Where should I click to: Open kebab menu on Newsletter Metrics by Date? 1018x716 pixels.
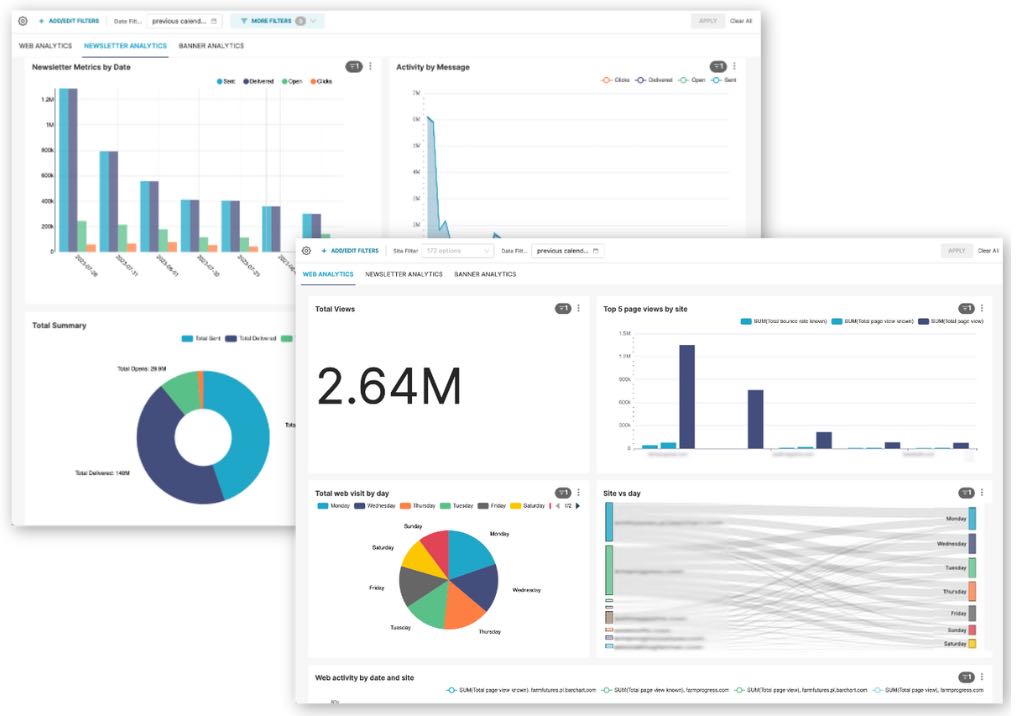(371, 67)
